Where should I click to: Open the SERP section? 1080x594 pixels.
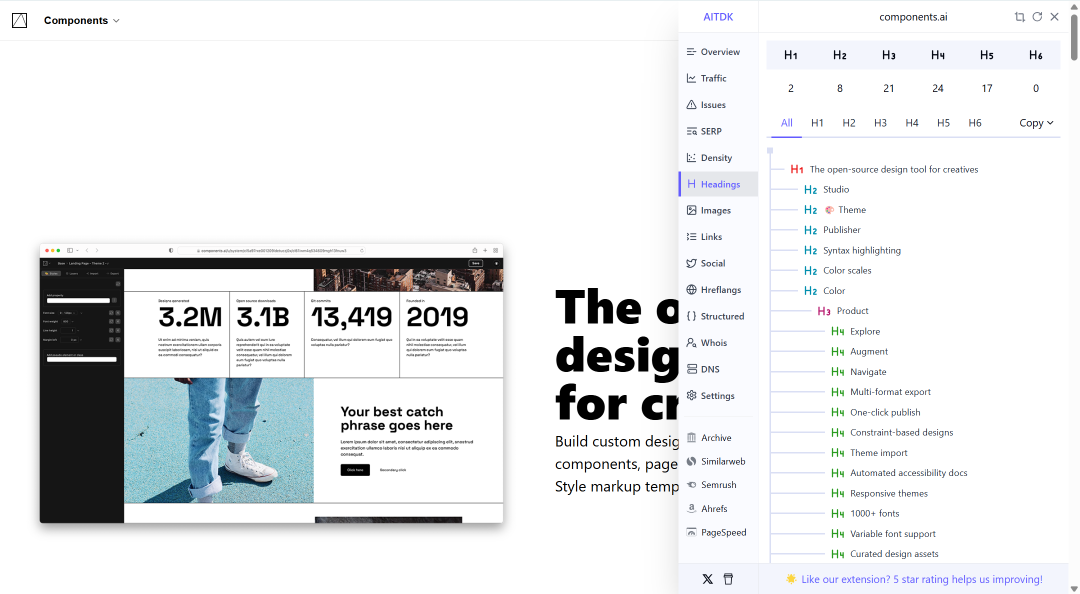coord(718,131)
